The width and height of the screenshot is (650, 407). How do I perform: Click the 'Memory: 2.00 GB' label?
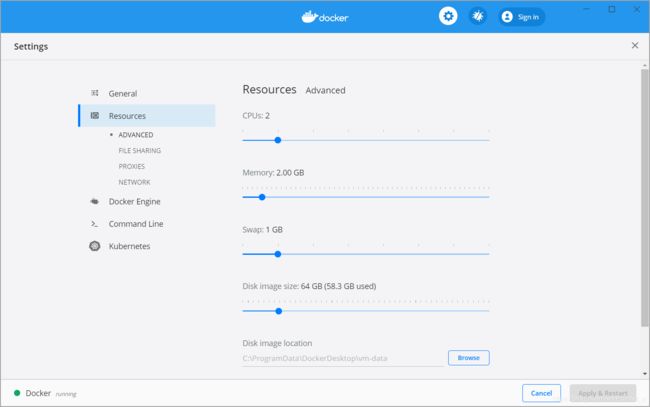(273, 173)
